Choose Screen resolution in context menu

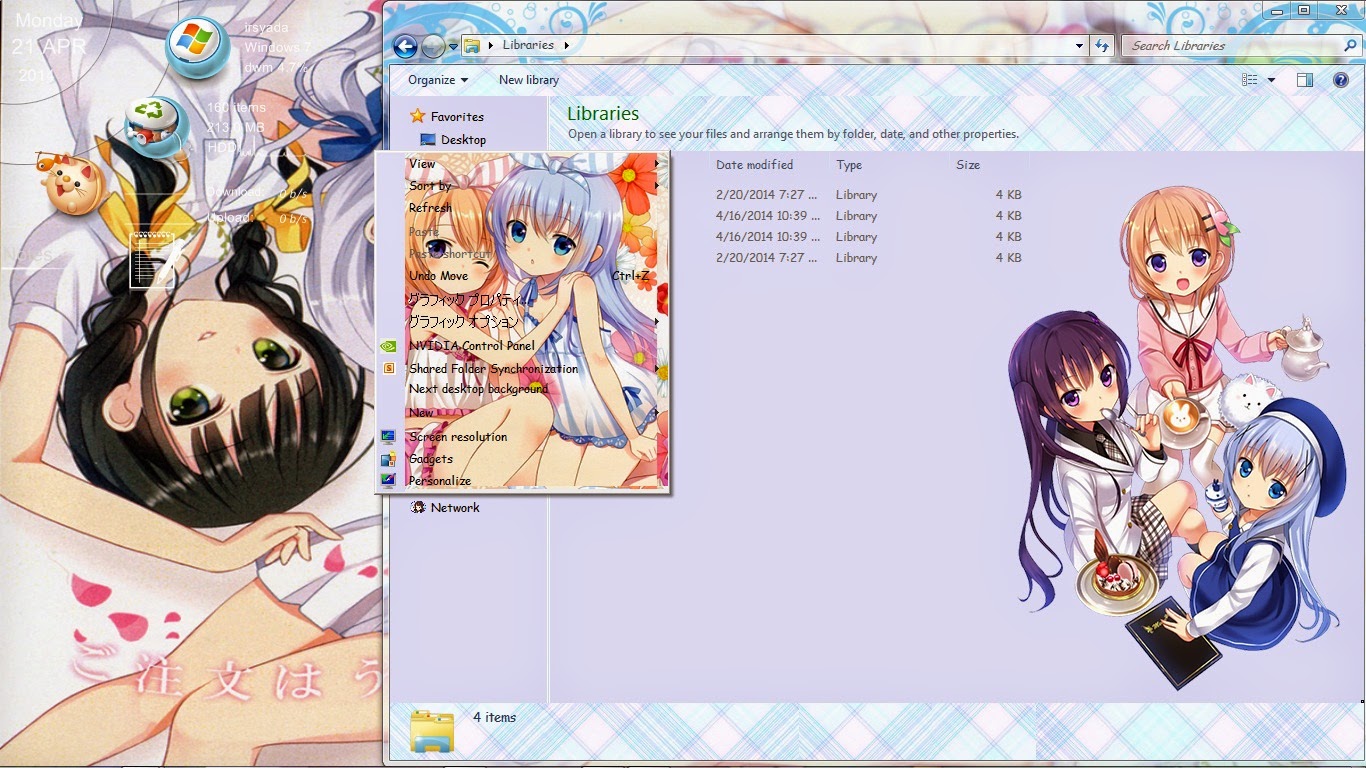[522, 437]
